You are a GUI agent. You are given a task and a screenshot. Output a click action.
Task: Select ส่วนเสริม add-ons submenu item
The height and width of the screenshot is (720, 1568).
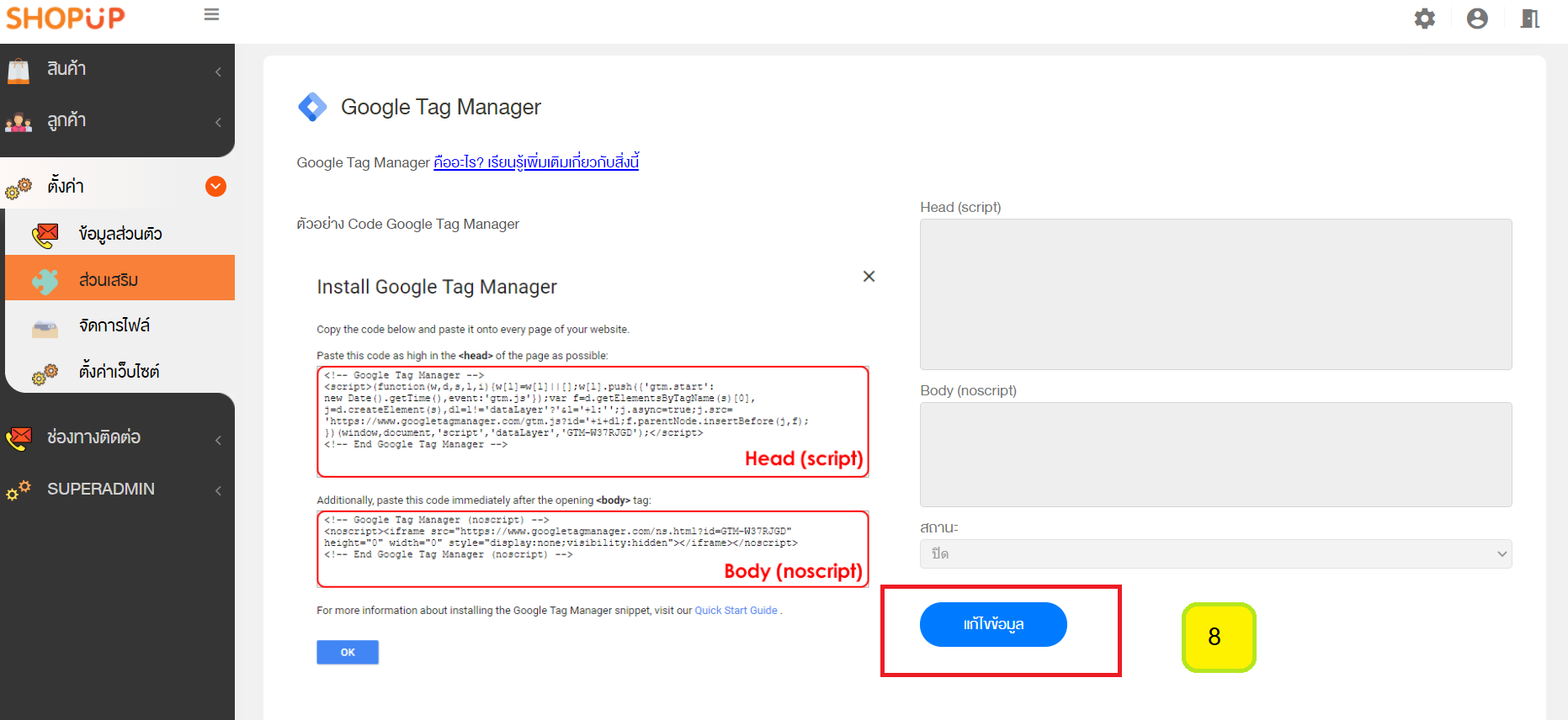[120, 278]
